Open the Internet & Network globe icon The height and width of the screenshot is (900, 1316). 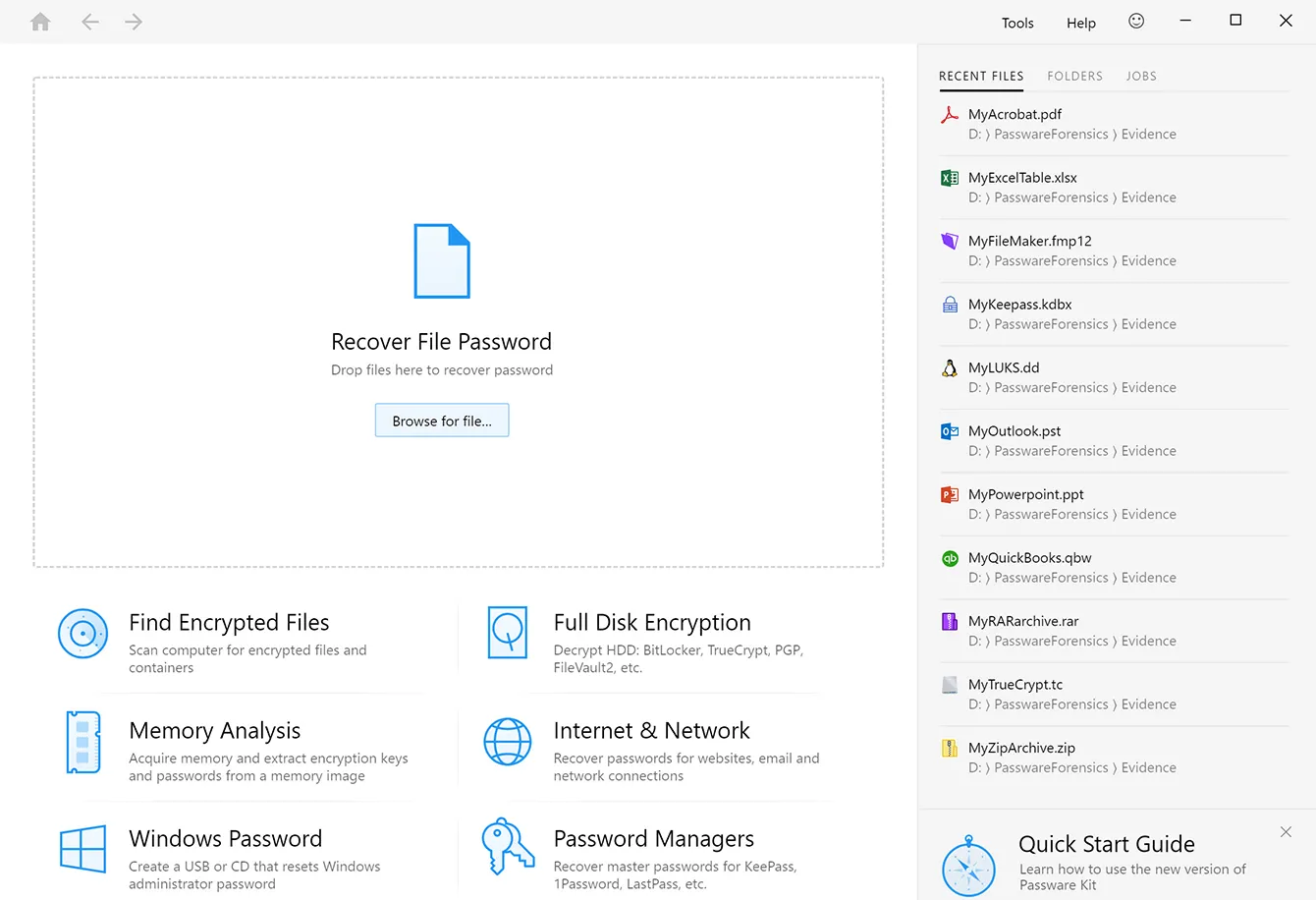click(508, 742)
